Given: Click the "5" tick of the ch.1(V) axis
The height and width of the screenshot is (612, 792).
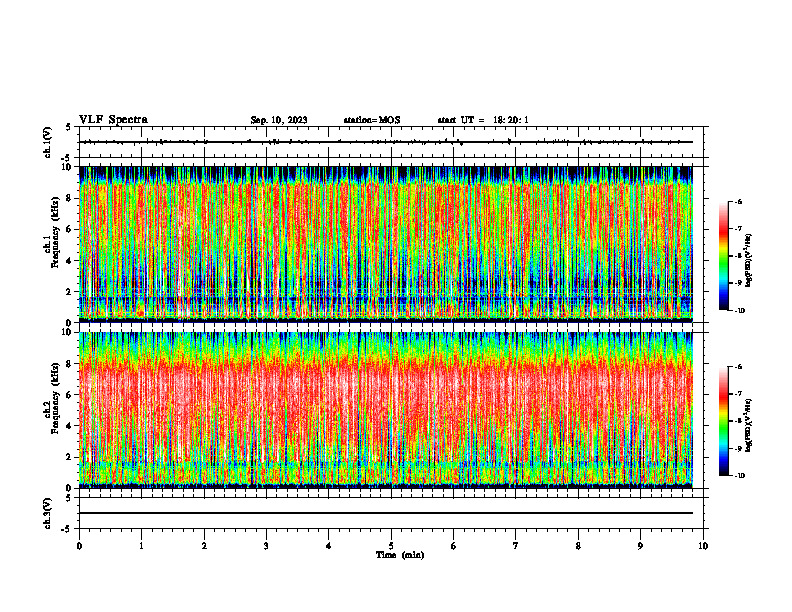Looking at the screenshot, I should pyautogui.click(x=68, y=127).
